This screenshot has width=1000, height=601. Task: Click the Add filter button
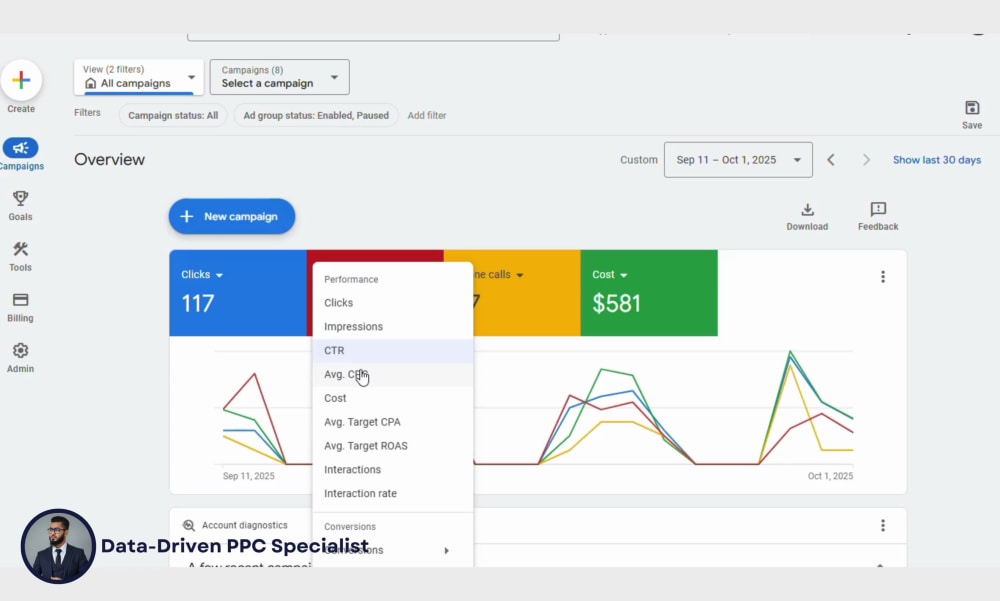[x=427, y=115]
